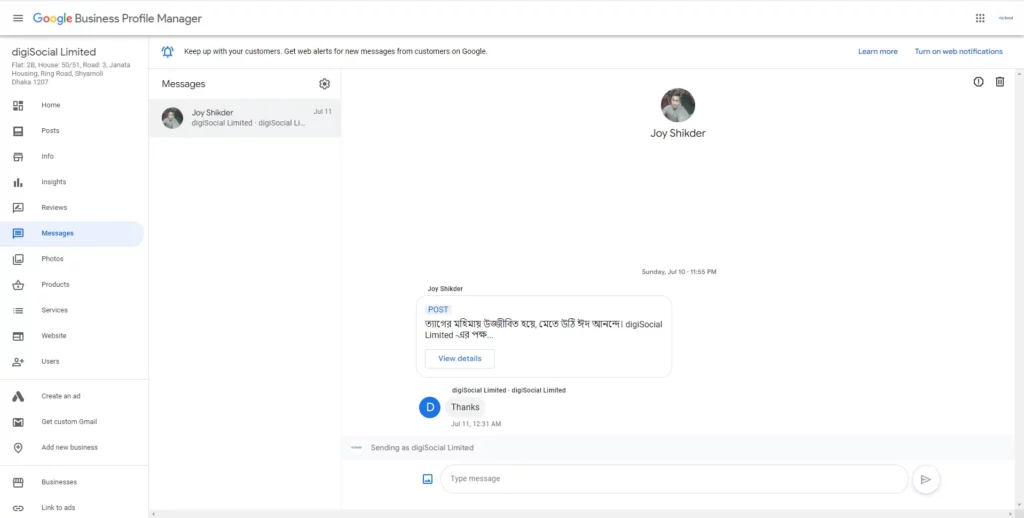Click Link to ads label
The width and height of the screenshot is (1024, 518).
59,508
